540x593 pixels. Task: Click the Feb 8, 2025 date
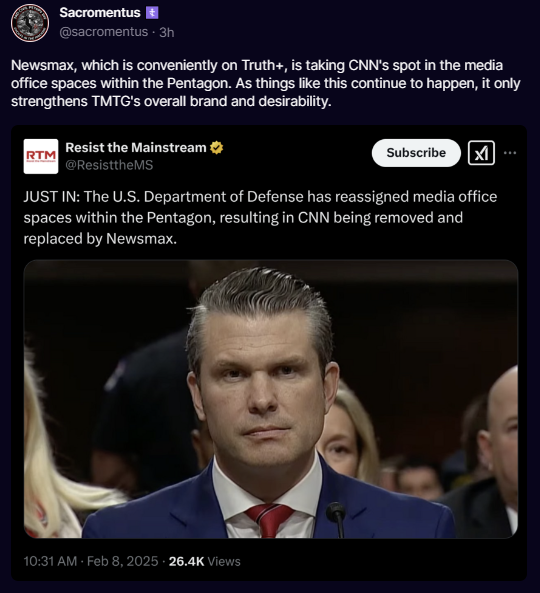(123, 561)
